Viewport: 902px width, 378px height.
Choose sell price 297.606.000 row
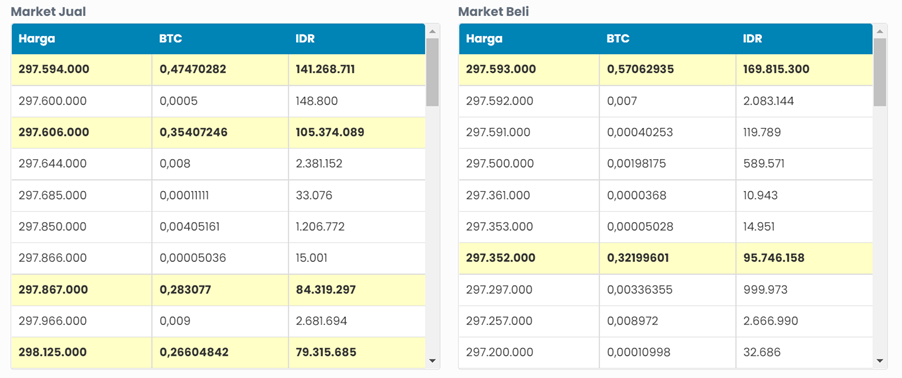(219, 132)
